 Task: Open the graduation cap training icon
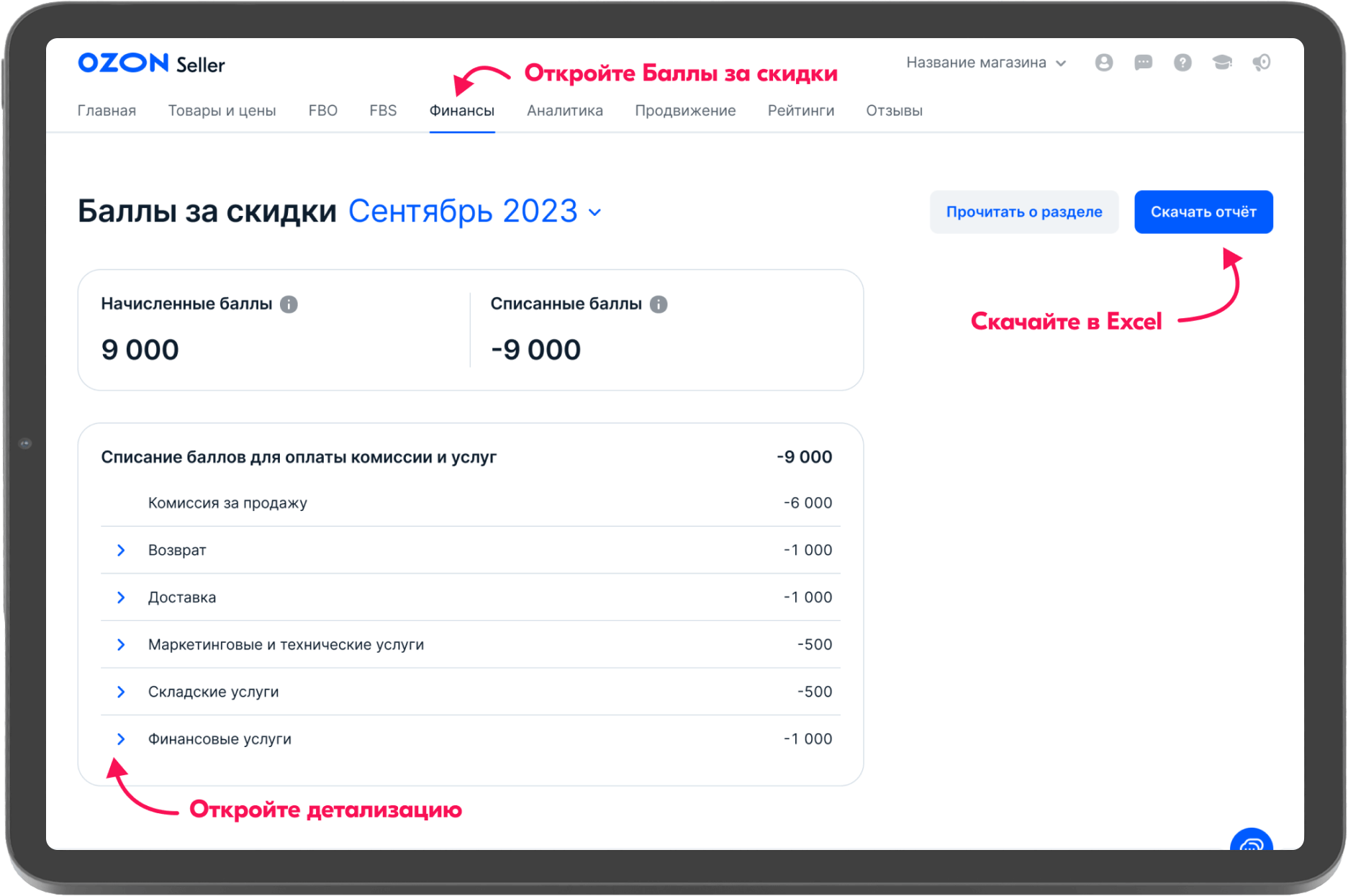coord(1222,63)
